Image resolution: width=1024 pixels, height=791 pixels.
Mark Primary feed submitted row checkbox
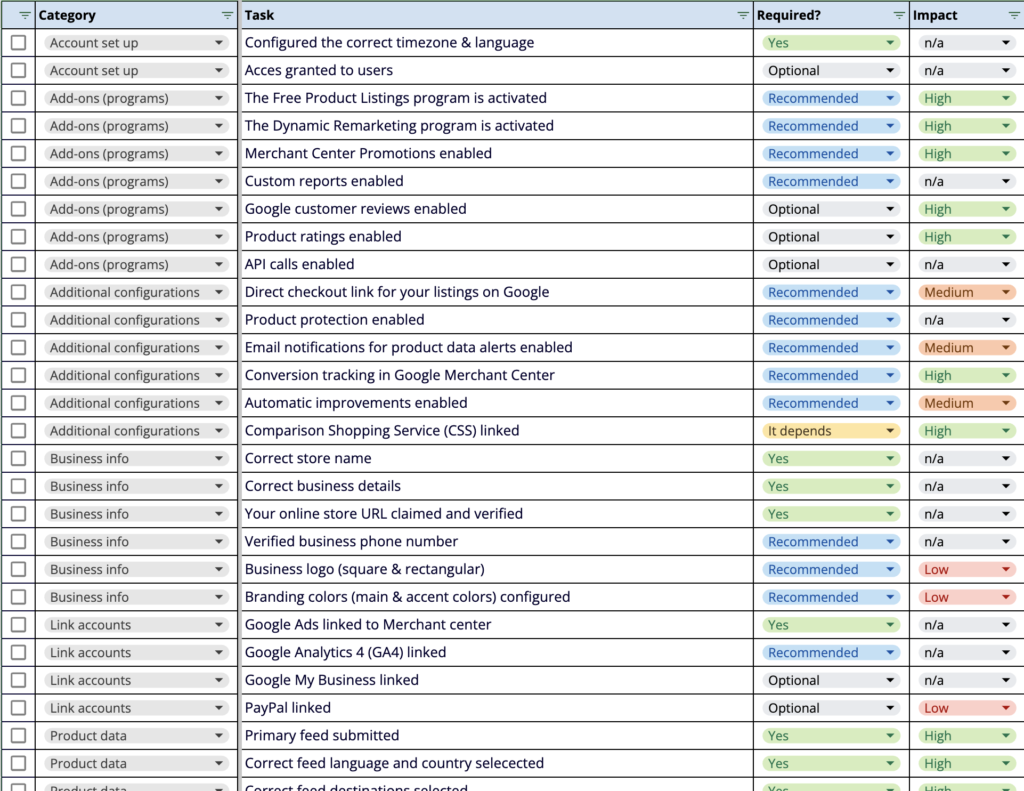click(19, 736)
